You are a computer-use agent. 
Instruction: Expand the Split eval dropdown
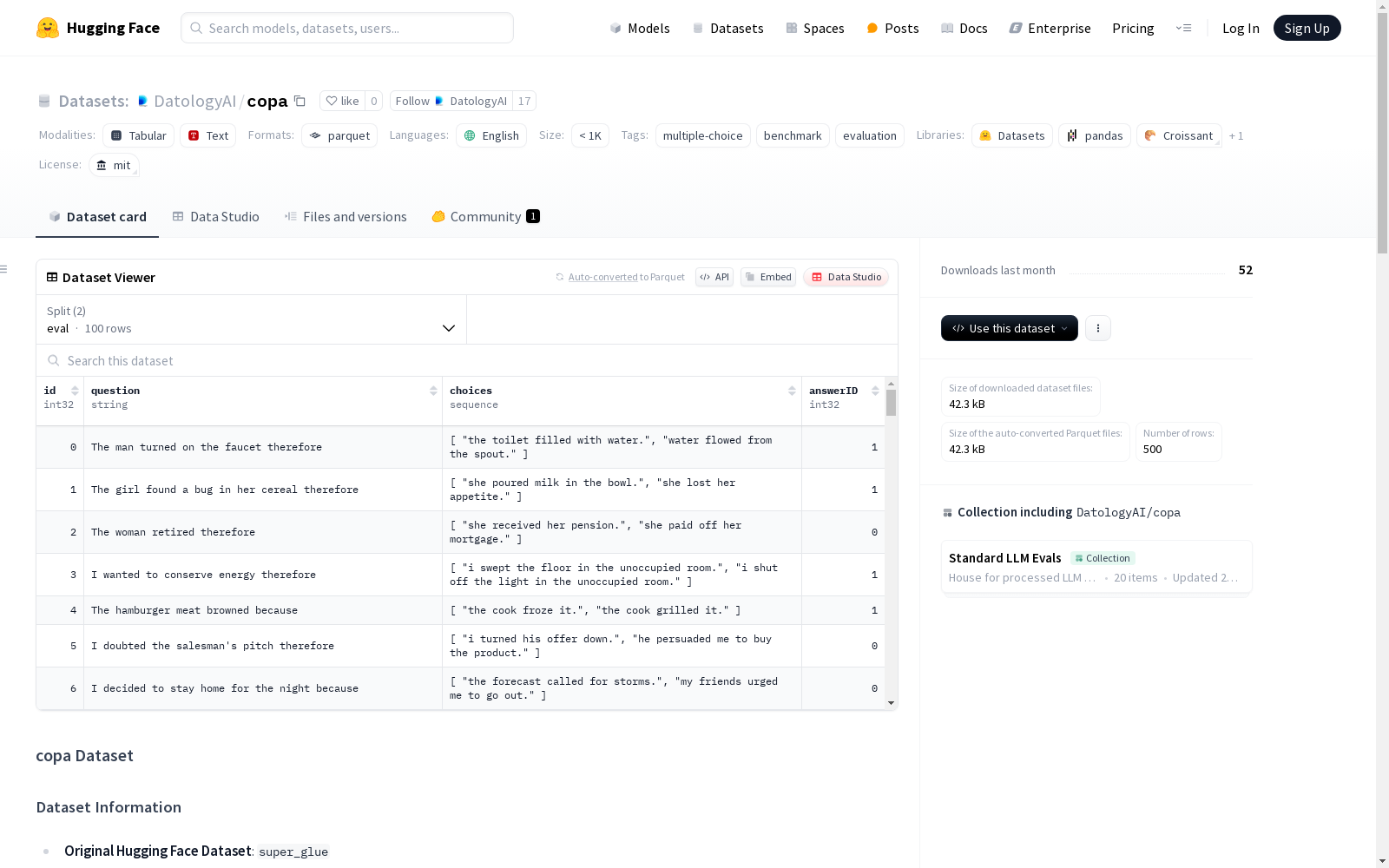point(251,319)
